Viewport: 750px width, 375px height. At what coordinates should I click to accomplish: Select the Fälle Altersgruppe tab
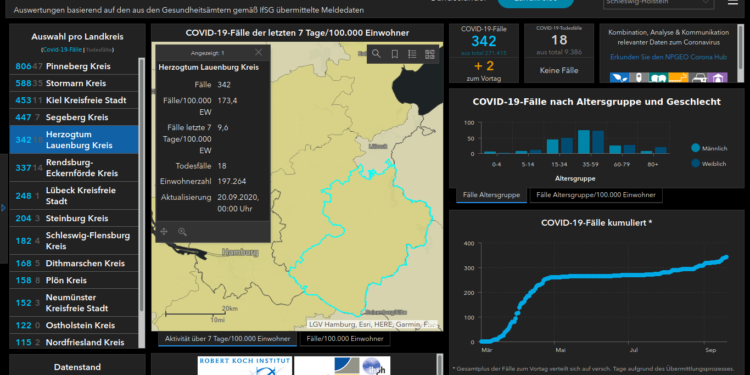[491, 195]
